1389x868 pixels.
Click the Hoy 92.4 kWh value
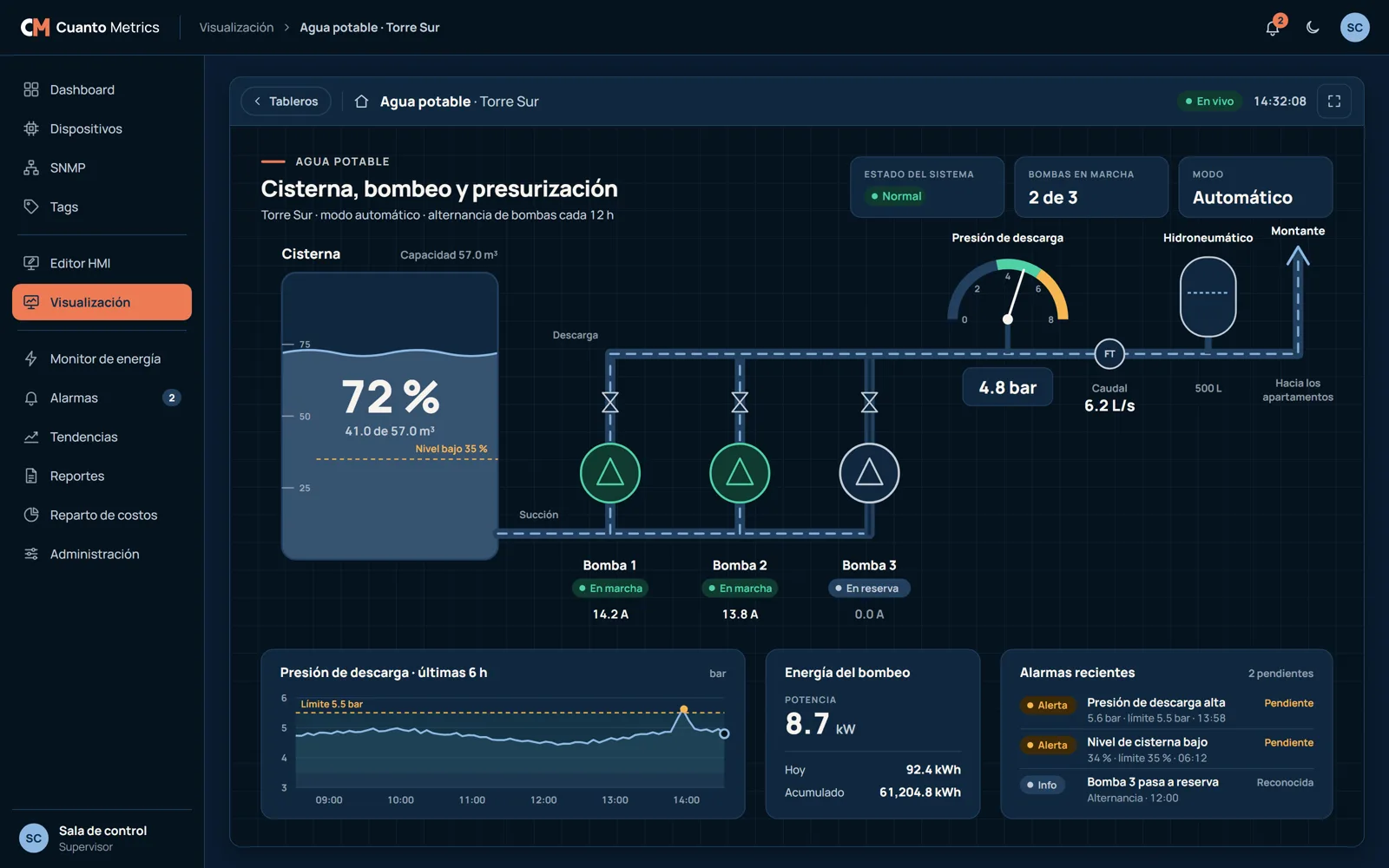tap(933, 770)
